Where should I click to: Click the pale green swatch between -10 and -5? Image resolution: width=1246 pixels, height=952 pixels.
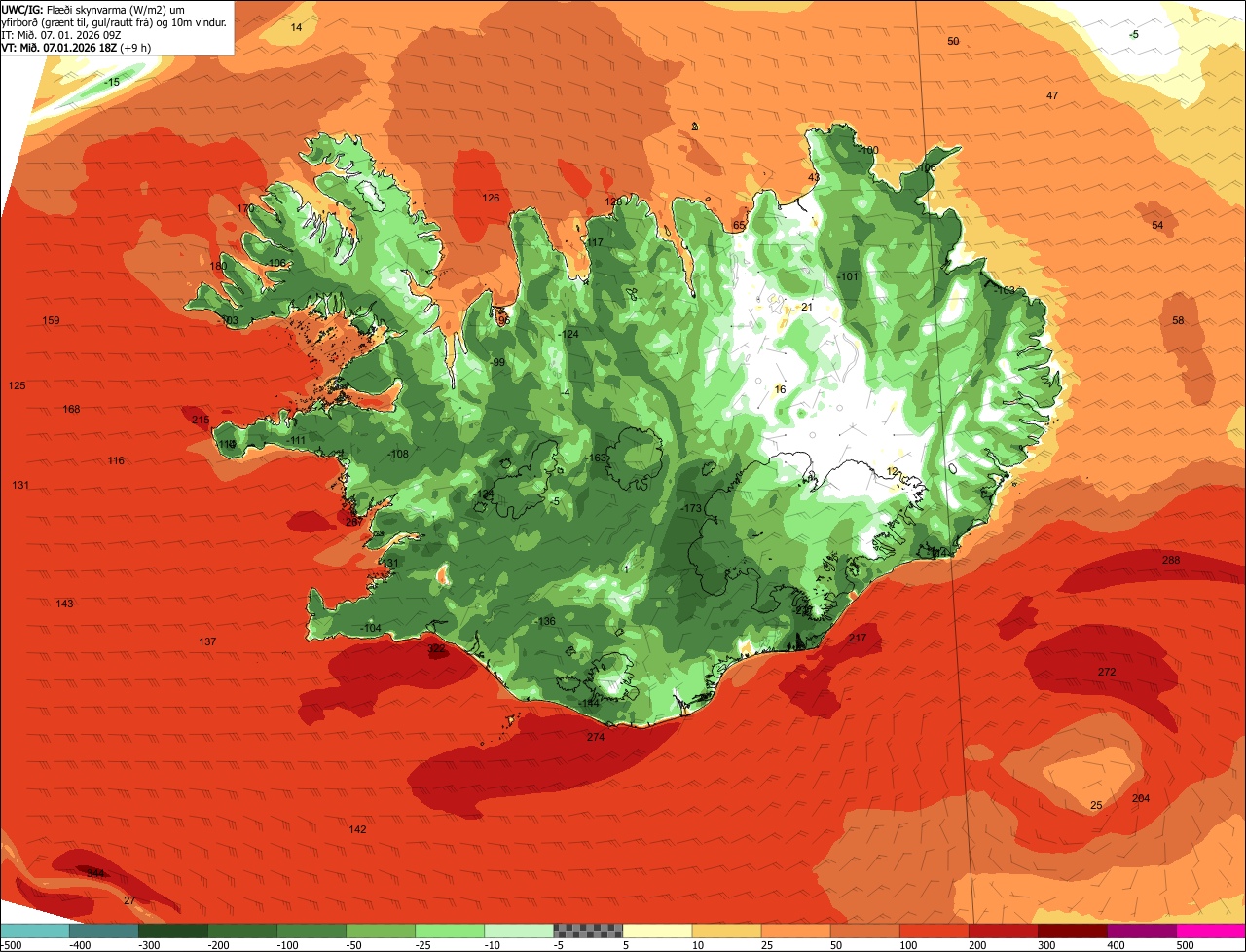519,930
